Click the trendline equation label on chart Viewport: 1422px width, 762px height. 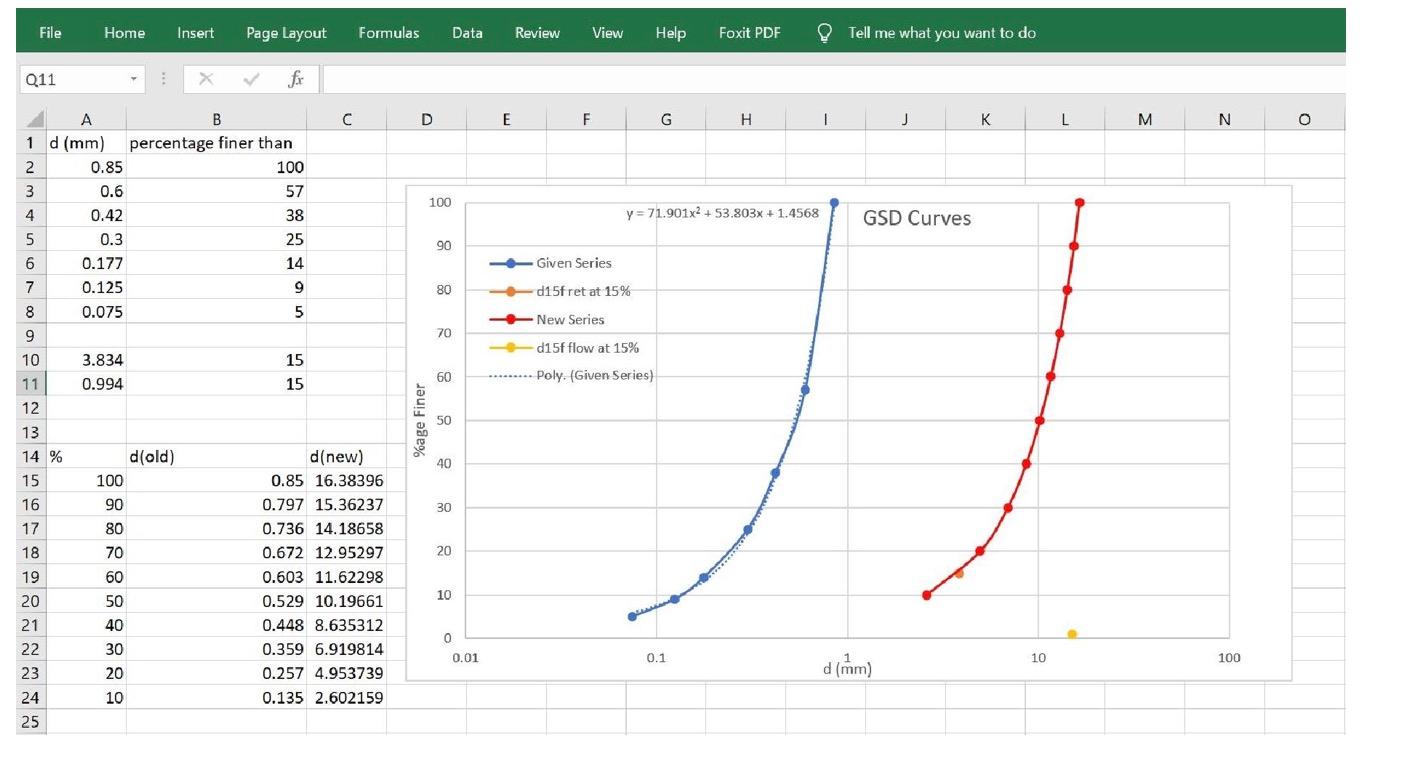(x=721, y=212)
